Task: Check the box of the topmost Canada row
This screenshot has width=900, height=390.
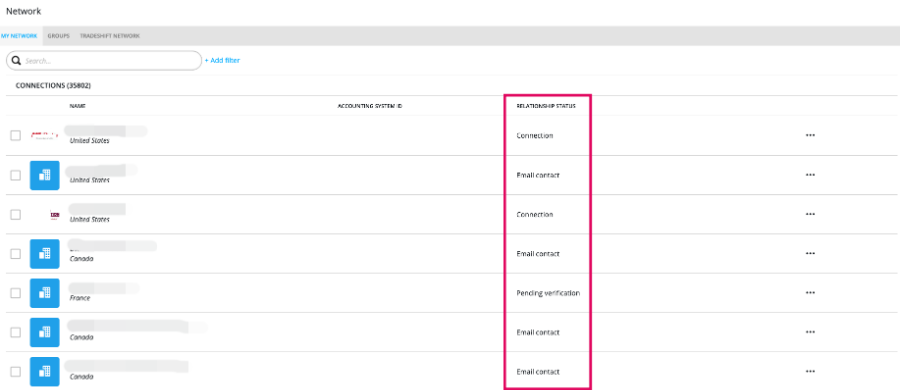Action: click(15, 253)
